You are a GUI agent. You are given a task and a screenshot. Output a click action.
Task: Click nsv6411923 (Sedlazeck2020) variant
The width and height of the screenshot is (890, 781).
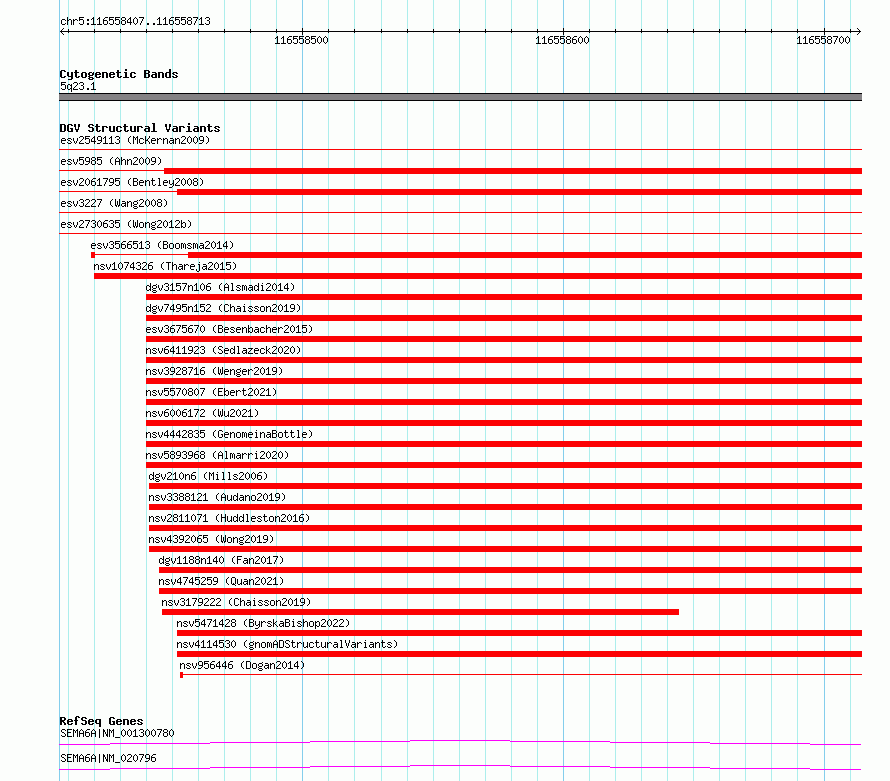(x=223, y=350)
